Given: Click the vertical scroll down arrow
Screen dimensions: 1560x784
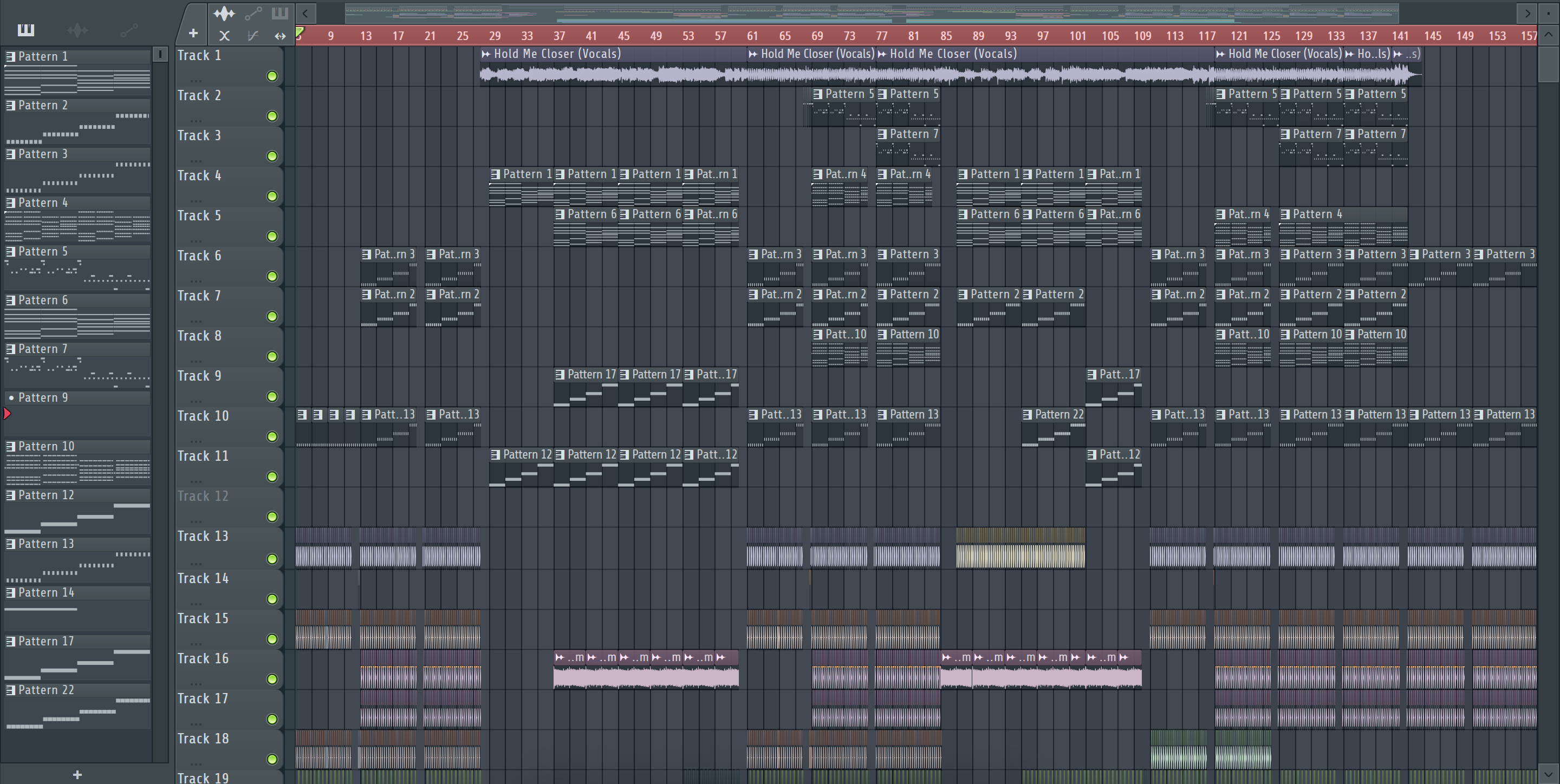Looking at the screenshot, I should [x=1549, y=774].
